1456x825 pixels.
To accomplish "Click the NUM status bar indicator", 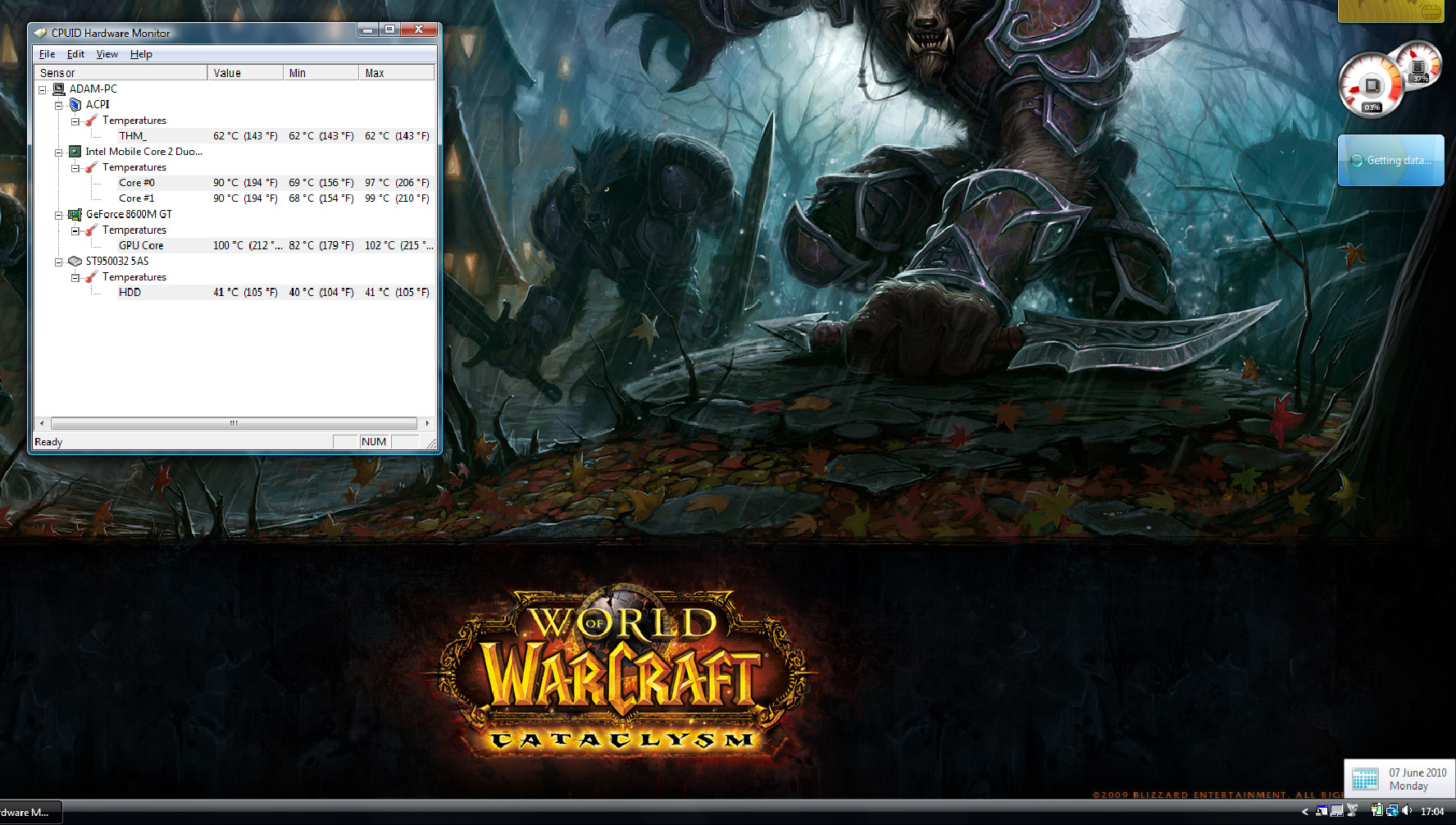I will tap(374, 442).
